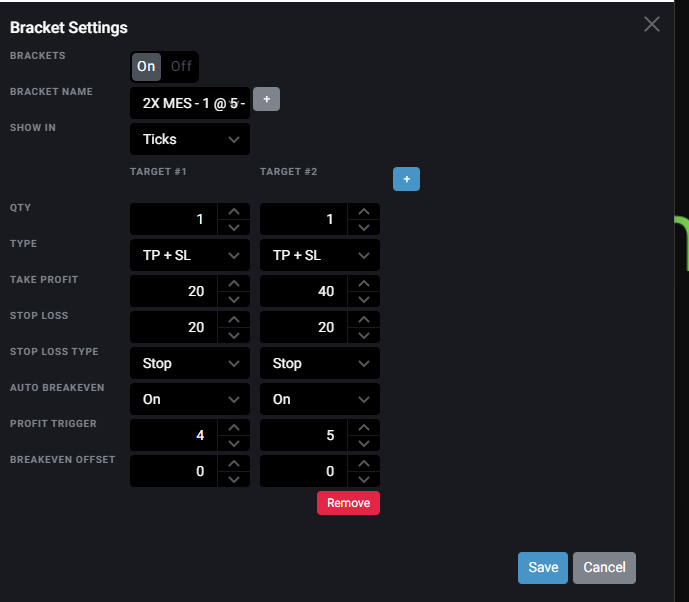The width and height of the screenshot is (689, 602).
Task: Increase Target #1 Stop Loss value
Action: pos(234,319)
